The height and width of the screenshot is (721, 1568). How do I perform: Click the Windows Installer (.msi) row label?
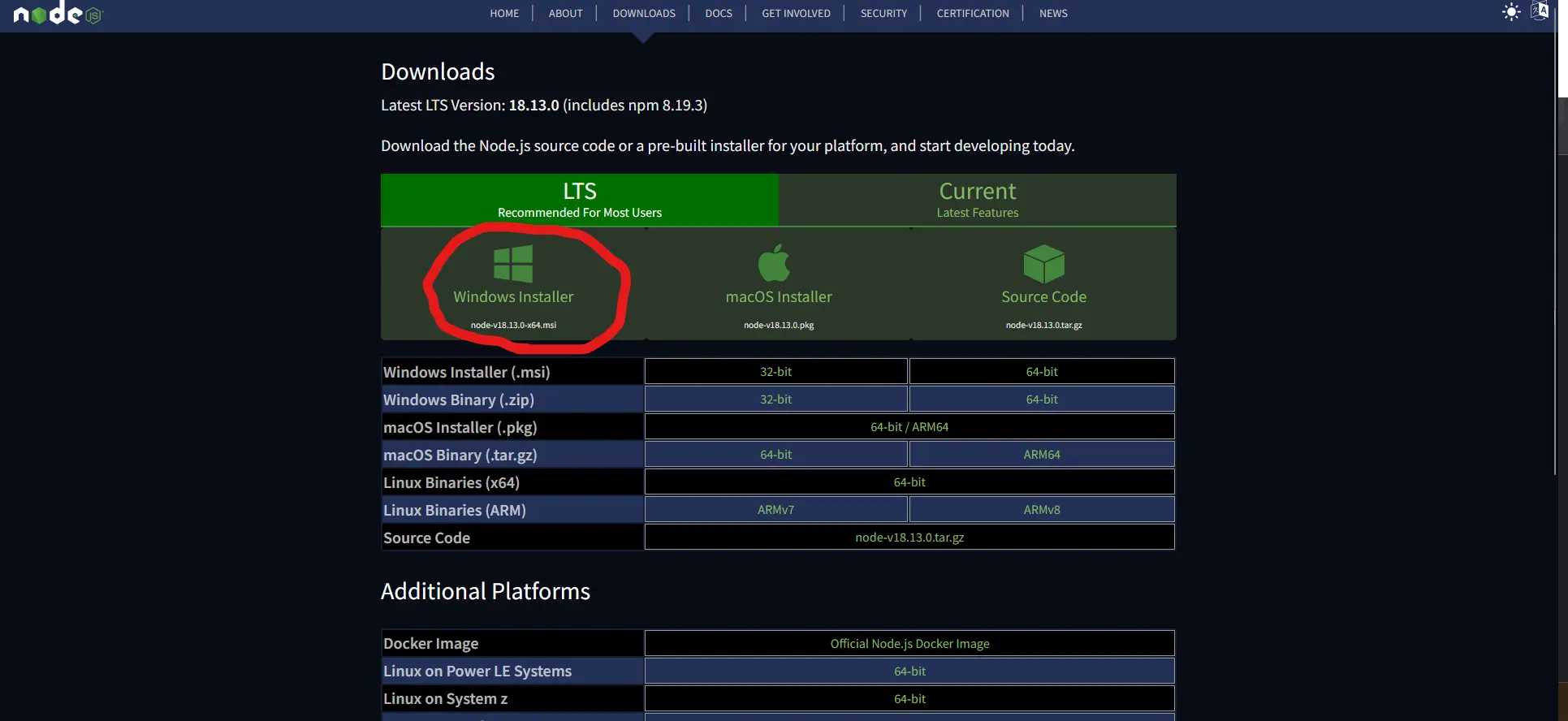tap(466, 372)
